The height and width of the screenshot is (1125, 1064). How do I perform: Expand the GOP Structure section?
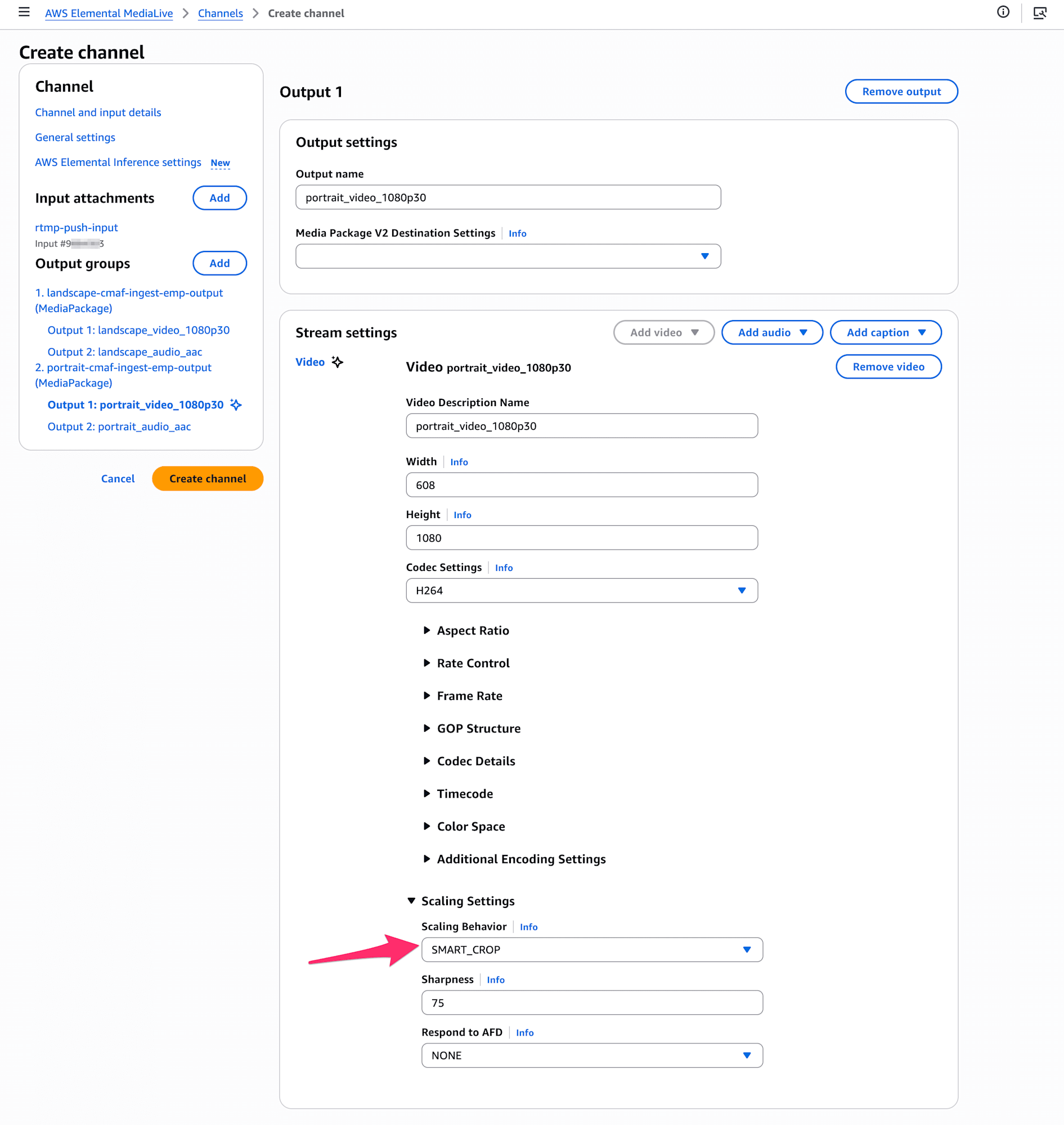[478, 728]
